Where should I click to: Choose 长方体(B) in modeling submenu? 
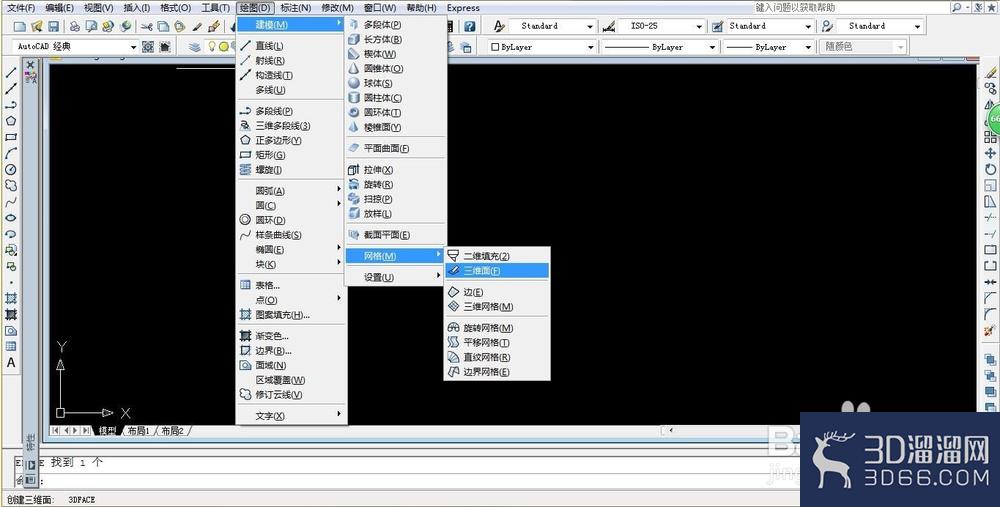(396, 40)
